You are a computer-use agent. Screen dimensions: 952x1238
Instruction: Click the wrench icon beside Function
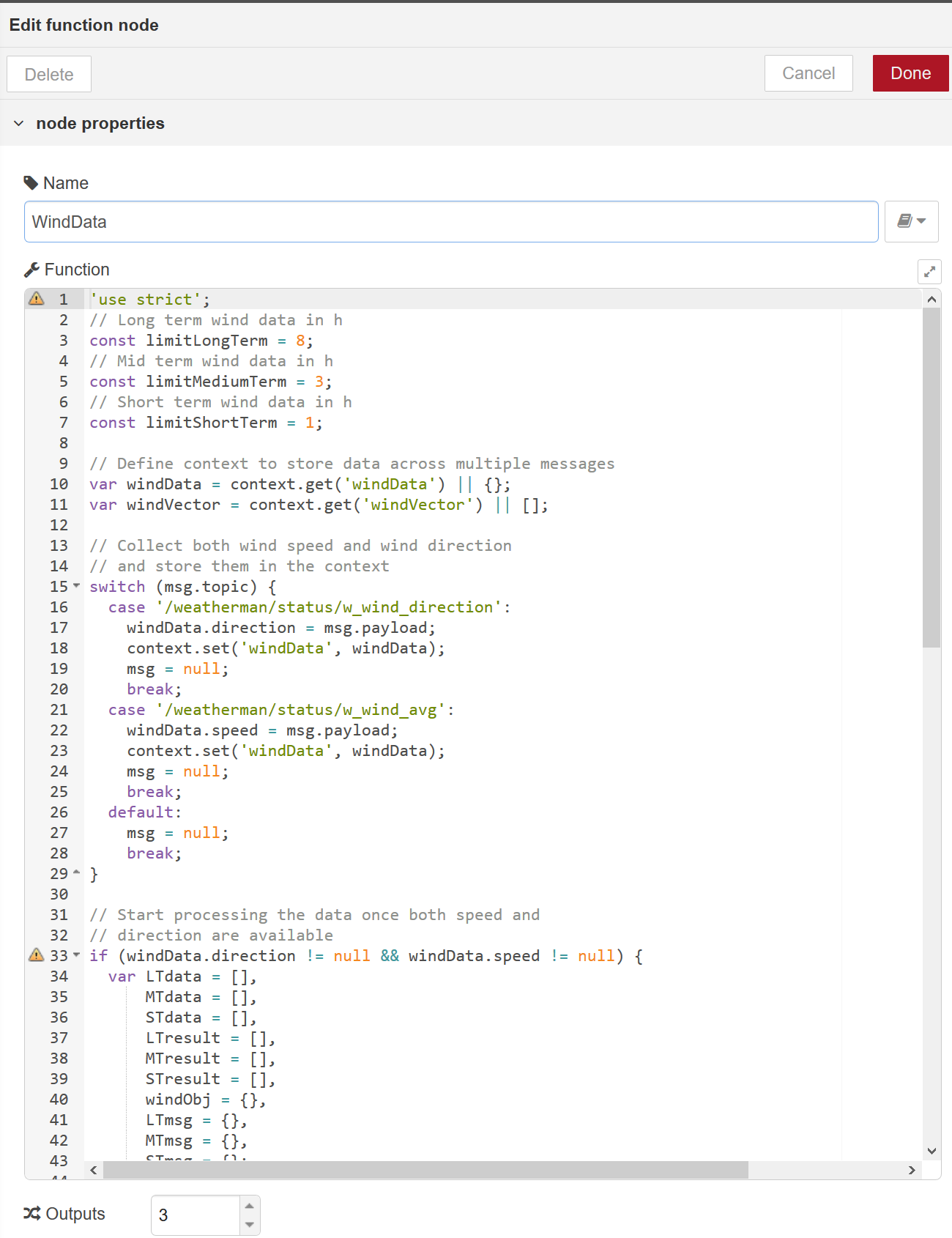[x=31, y=270]
